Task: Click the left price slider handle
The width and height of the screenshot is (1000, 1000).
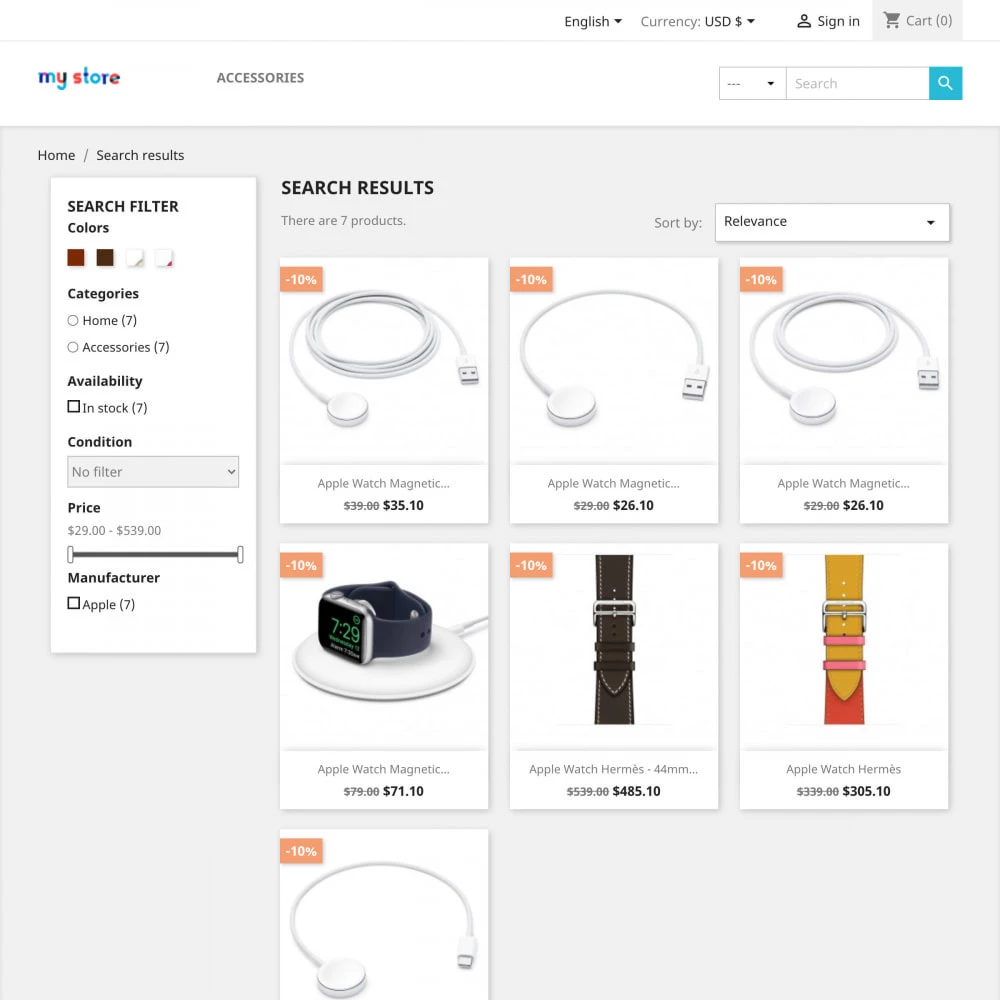Action: click(x=70, y=554)
